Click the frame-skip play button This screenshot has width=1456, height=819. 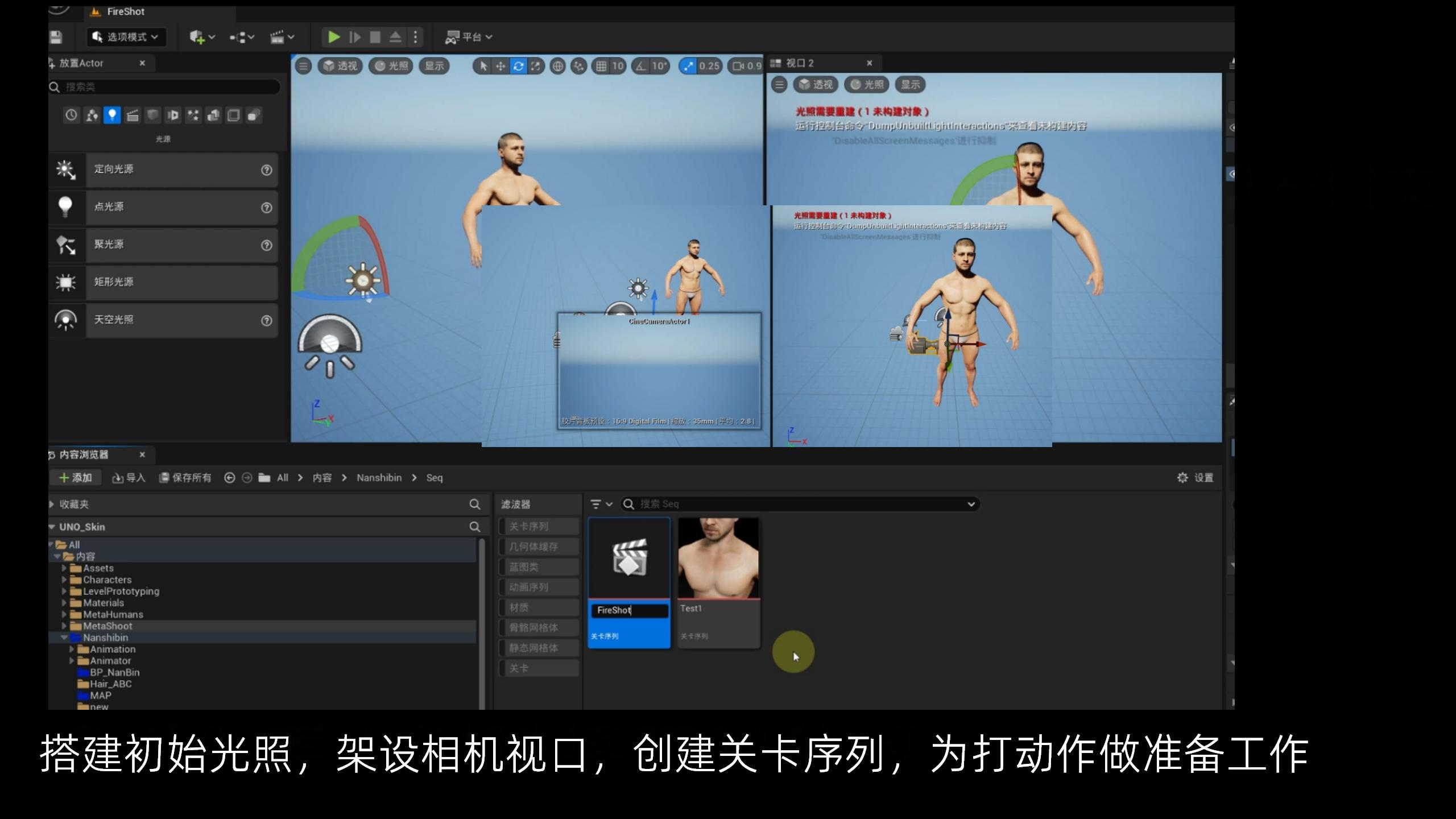pos(354,37)
